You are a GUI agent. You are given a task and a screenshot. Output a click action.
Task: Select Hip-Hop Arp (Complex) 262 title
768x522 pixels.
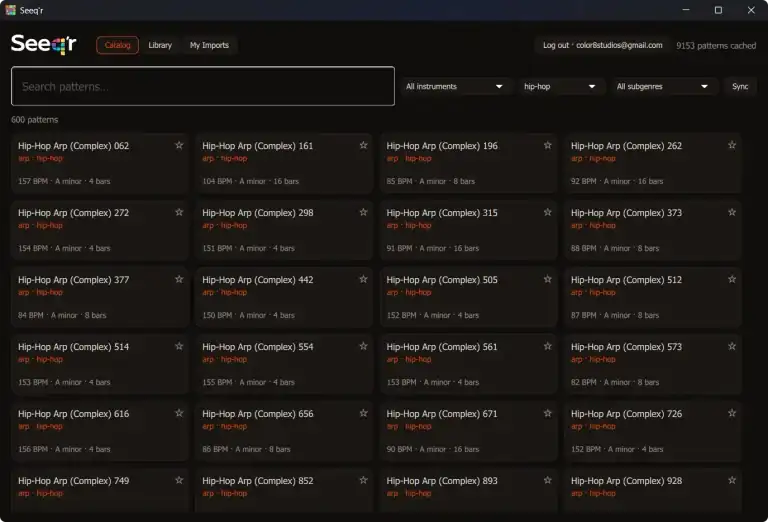point(626,146)
